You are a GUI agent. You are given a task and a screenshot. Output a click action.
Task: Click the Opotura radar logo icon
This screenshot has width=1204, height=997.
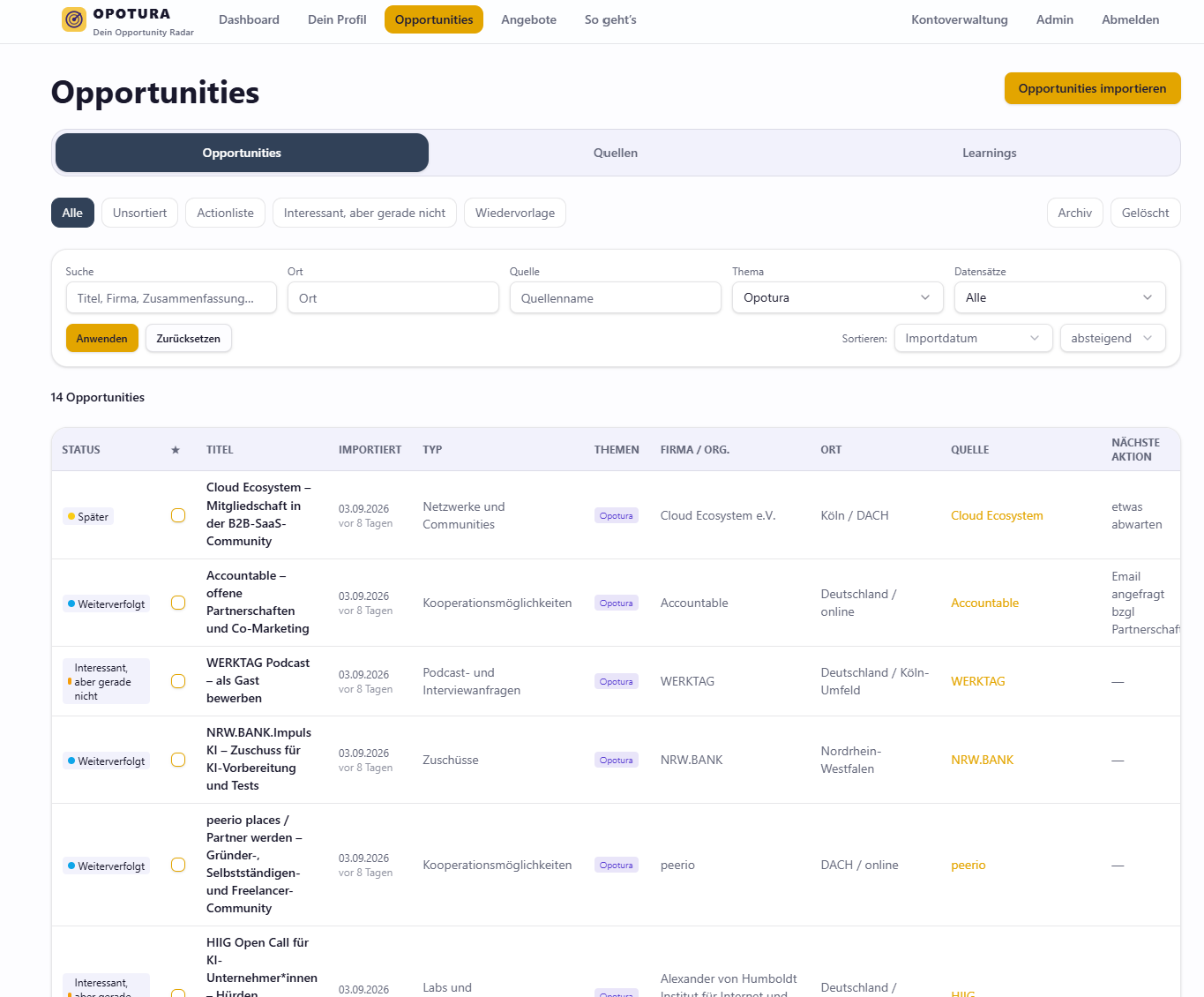pos(74,19)
